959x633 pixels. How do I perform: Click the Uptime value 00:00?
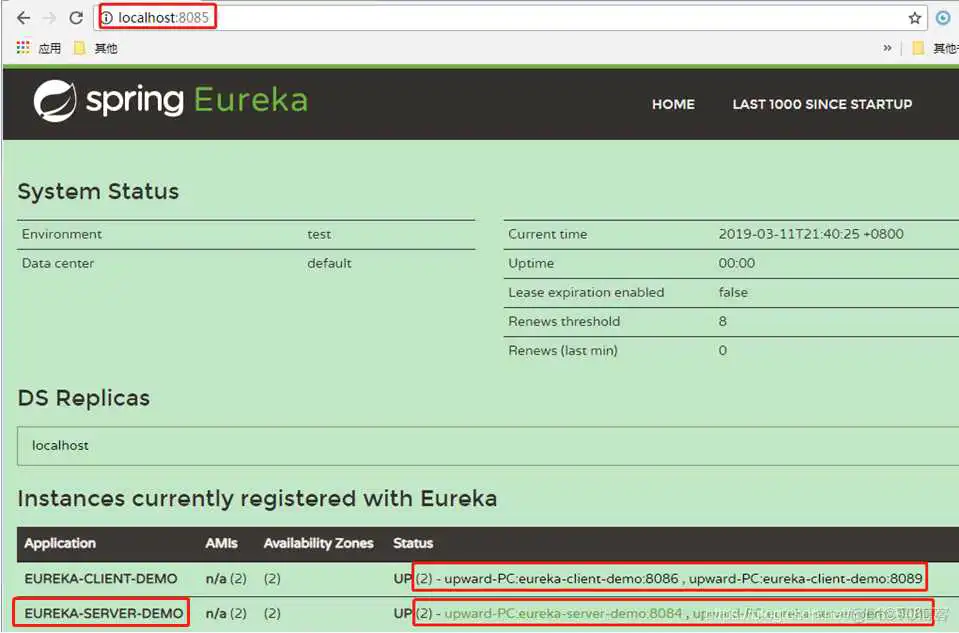pos(736,263)
